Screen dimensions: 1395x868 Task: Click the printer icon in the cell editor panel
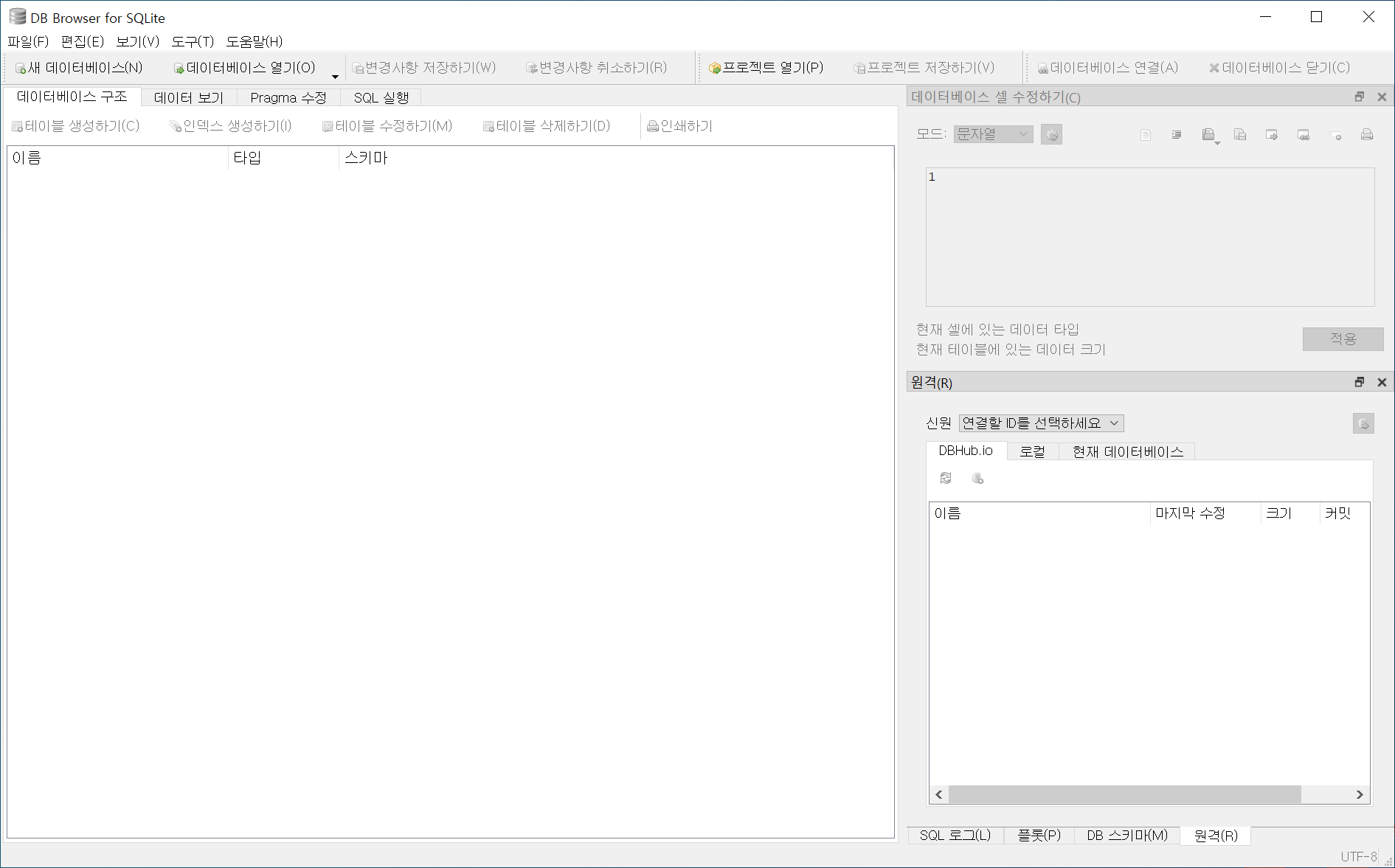(1366, 135)
